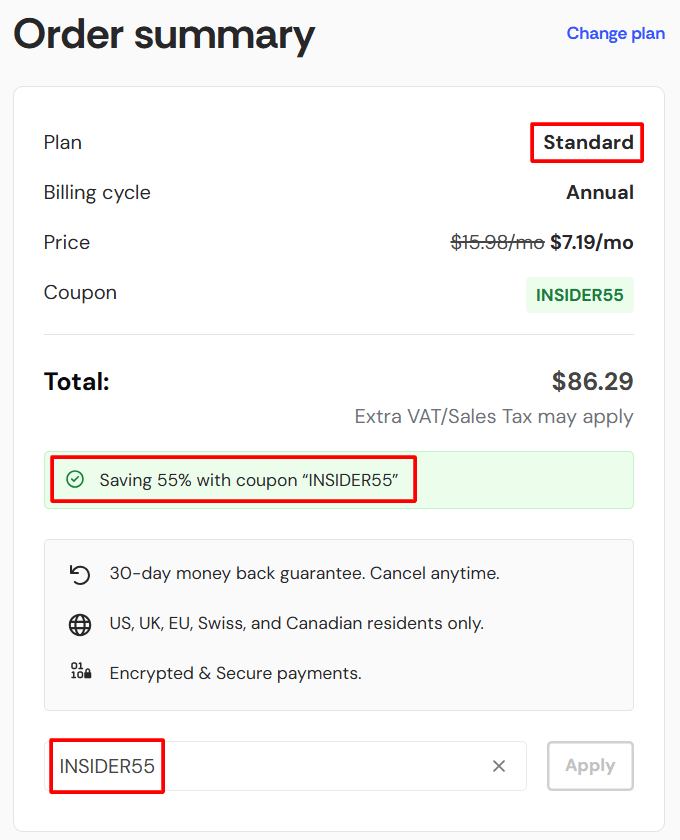
Task: Click the globe residents icon
Action: 80,625
